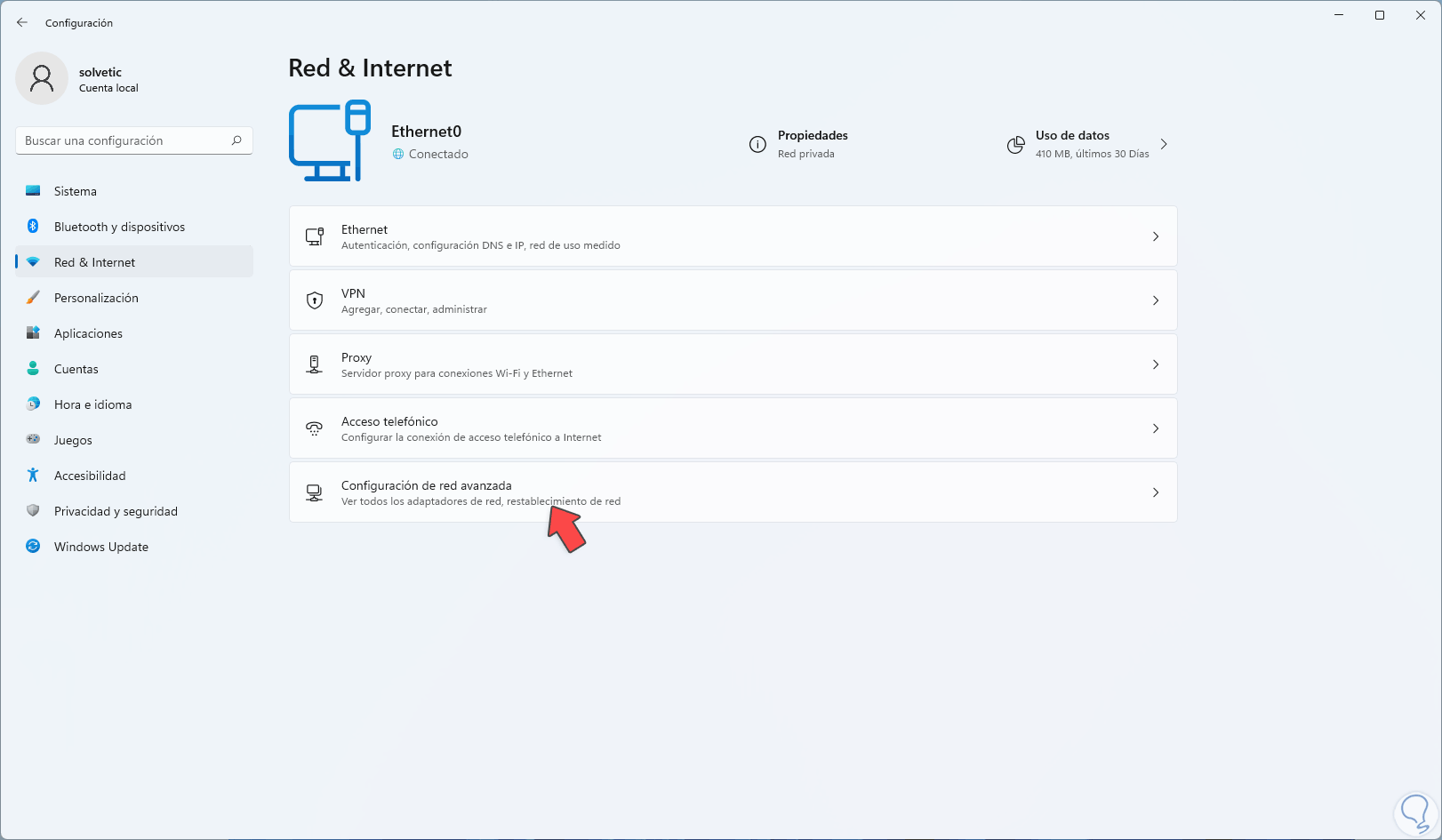Click the Aplicaciones icon in sidebar
The width and height of the screenshot is (1442, 840).
(33, 333)
